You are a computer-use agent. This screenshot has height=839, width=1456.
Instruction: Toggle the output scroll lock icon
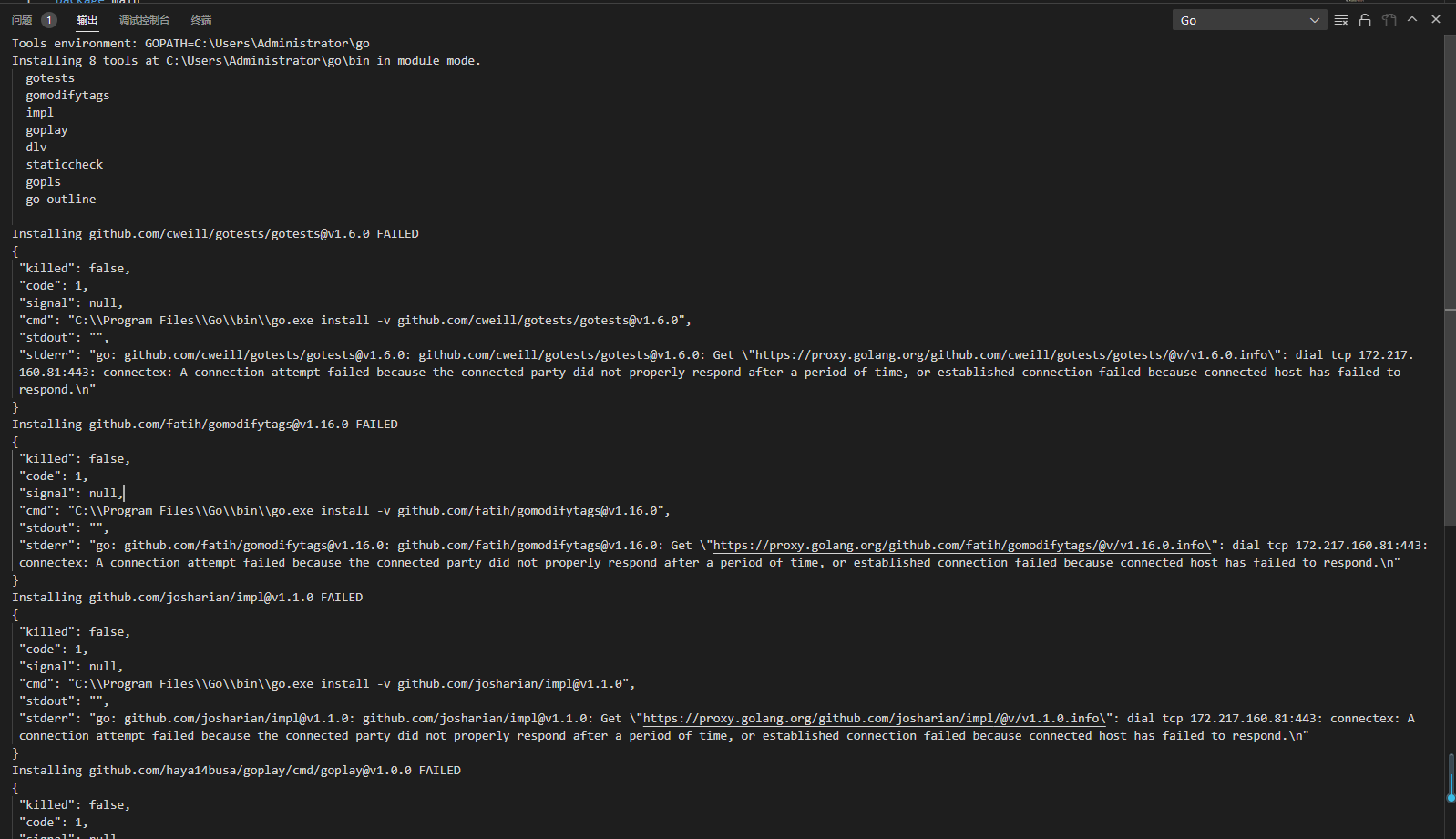coord(1365,20)
